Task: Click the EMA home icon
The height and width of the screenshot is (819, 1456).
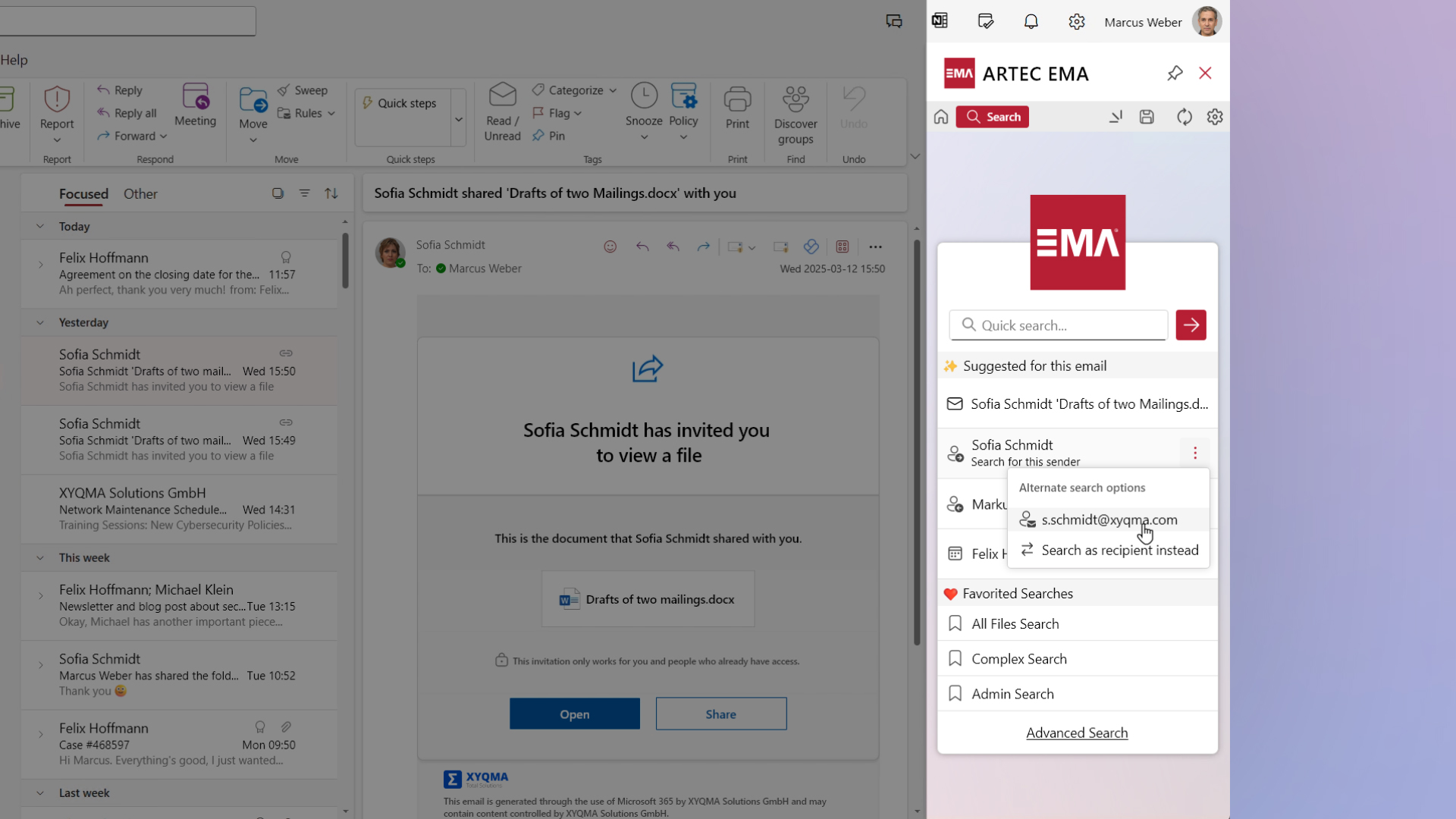Action: pyautogui.click(x=941, y=117)
